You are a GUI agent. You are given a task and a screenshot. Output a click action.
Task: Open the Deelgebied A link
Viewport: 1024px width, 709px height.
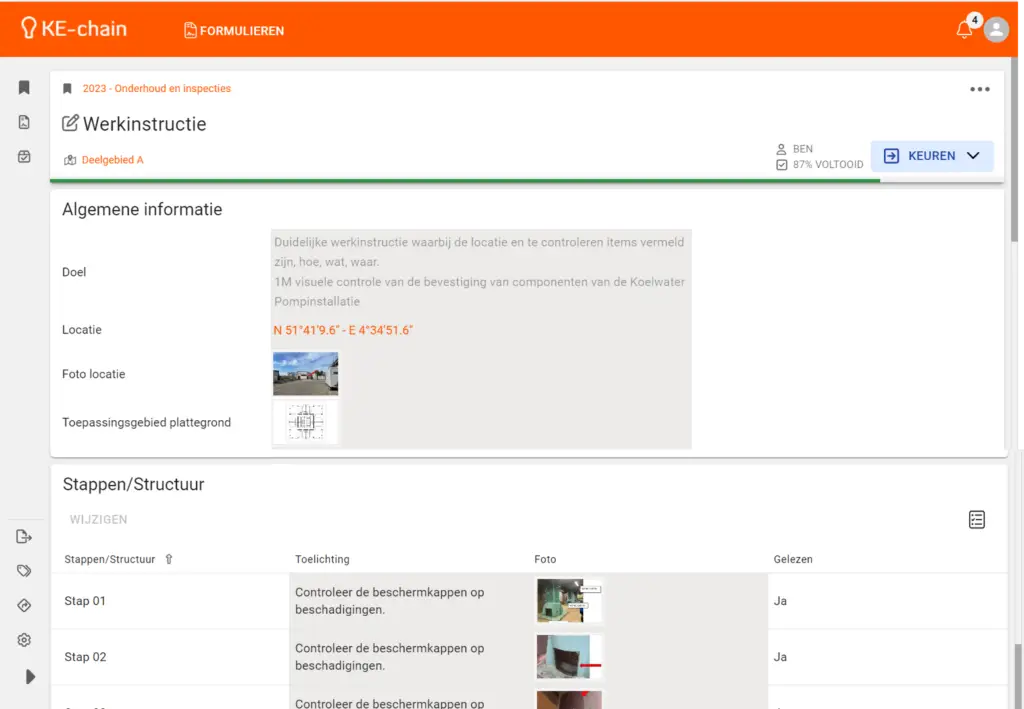tap(112, 160)
